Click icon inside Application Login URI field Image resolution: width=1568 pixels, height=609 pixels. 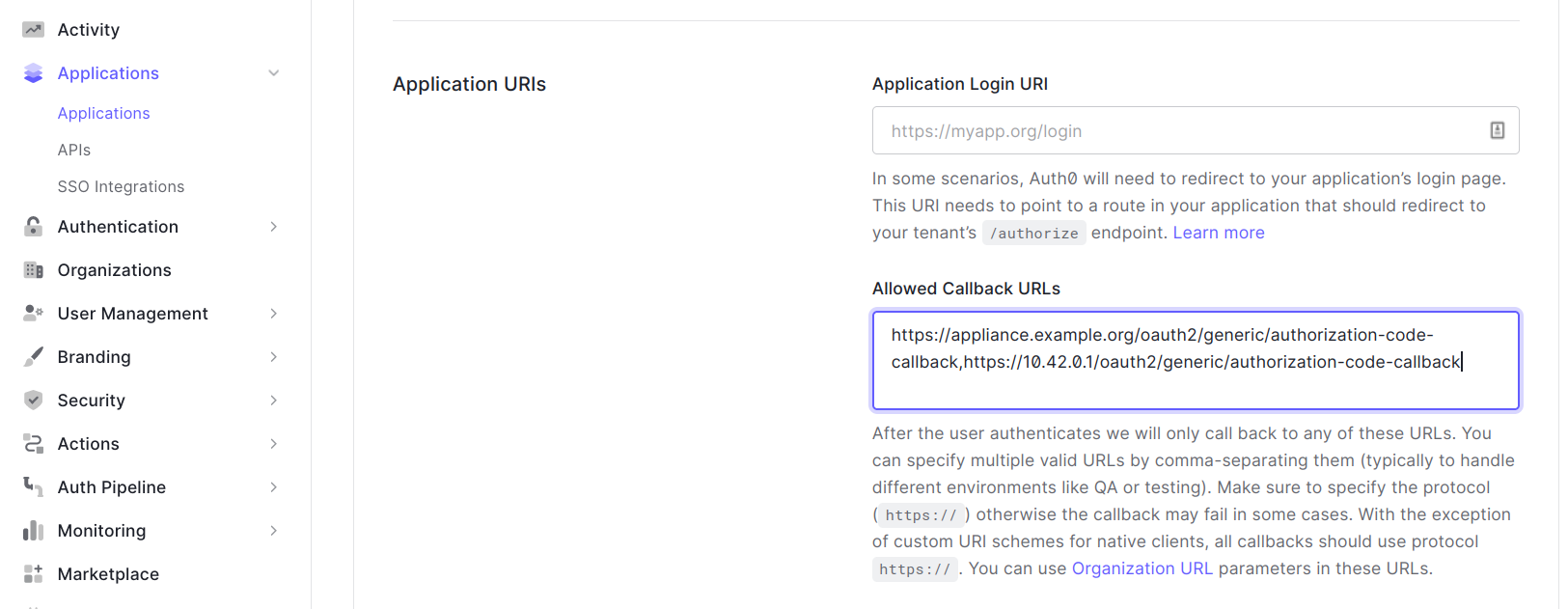click(x=1497, y=130)
